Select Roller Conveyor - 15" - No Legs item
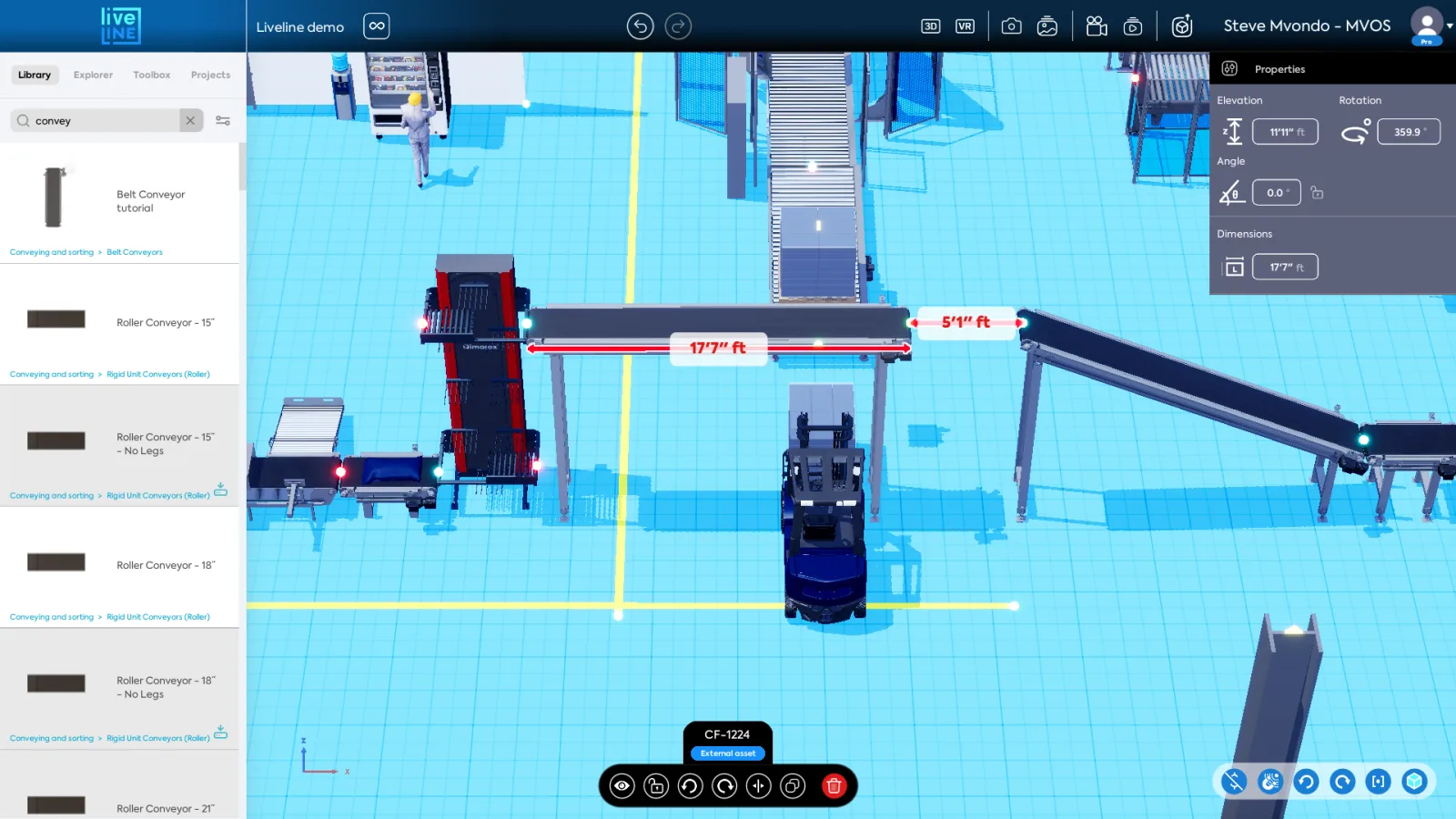The width and height of the screenshot is (1456, 819). [x=119, y=444]
